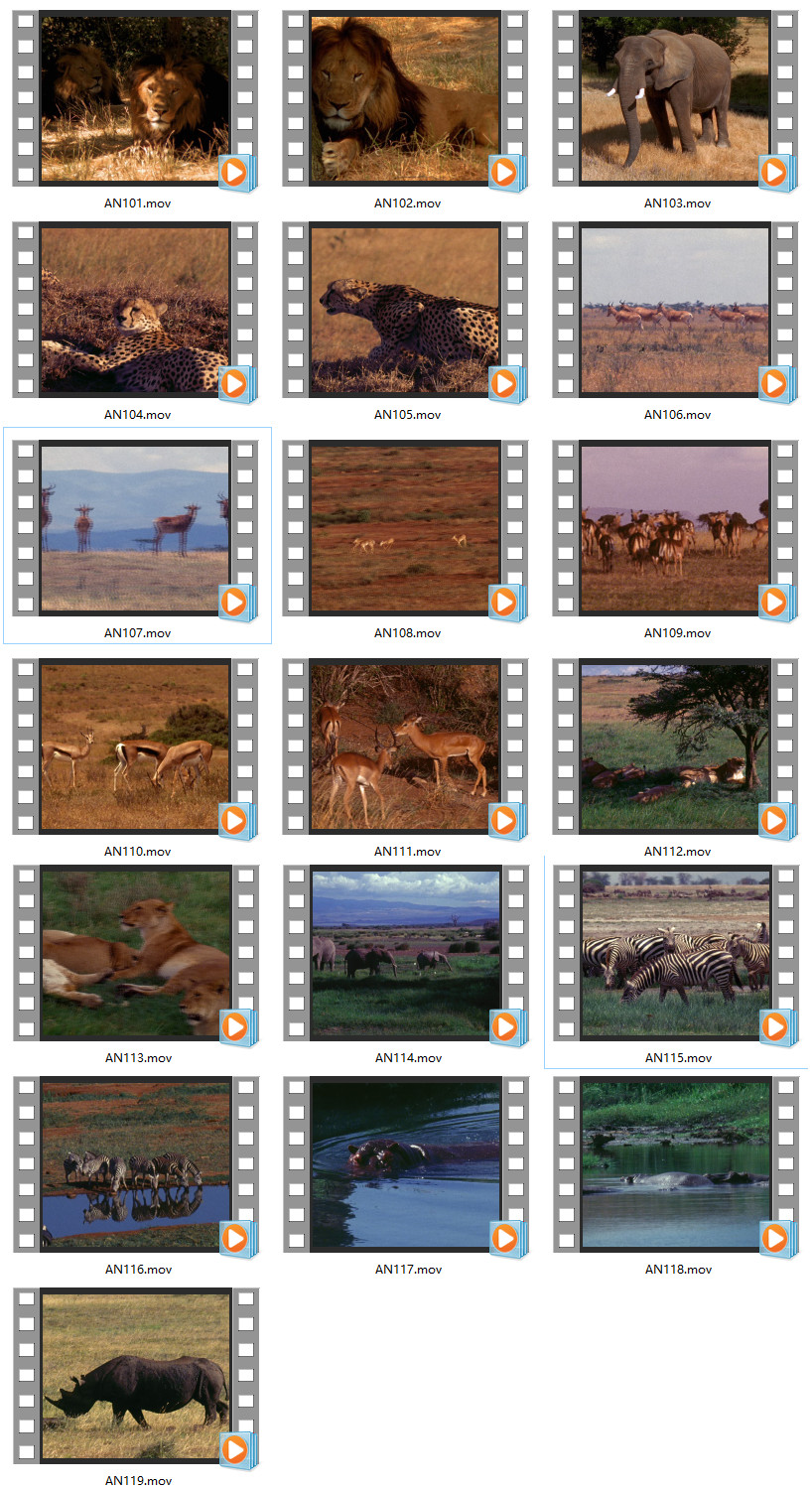Click the AN107.mov file name
Screen dimensions: 812x1489
(138, 633)
